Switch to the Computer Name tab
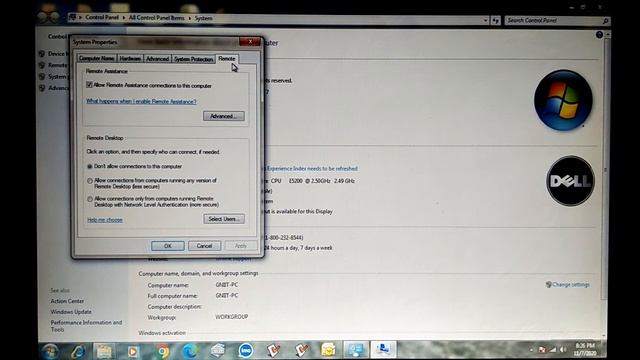 (97, 58)
